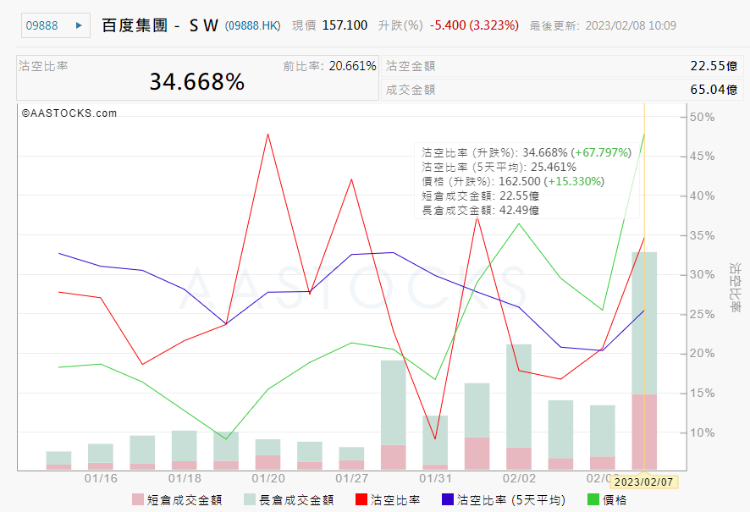This screenshot has width=750, height=512.
Task: Click the 前比率: 20.661% text
Action: (x=330, y=66)
